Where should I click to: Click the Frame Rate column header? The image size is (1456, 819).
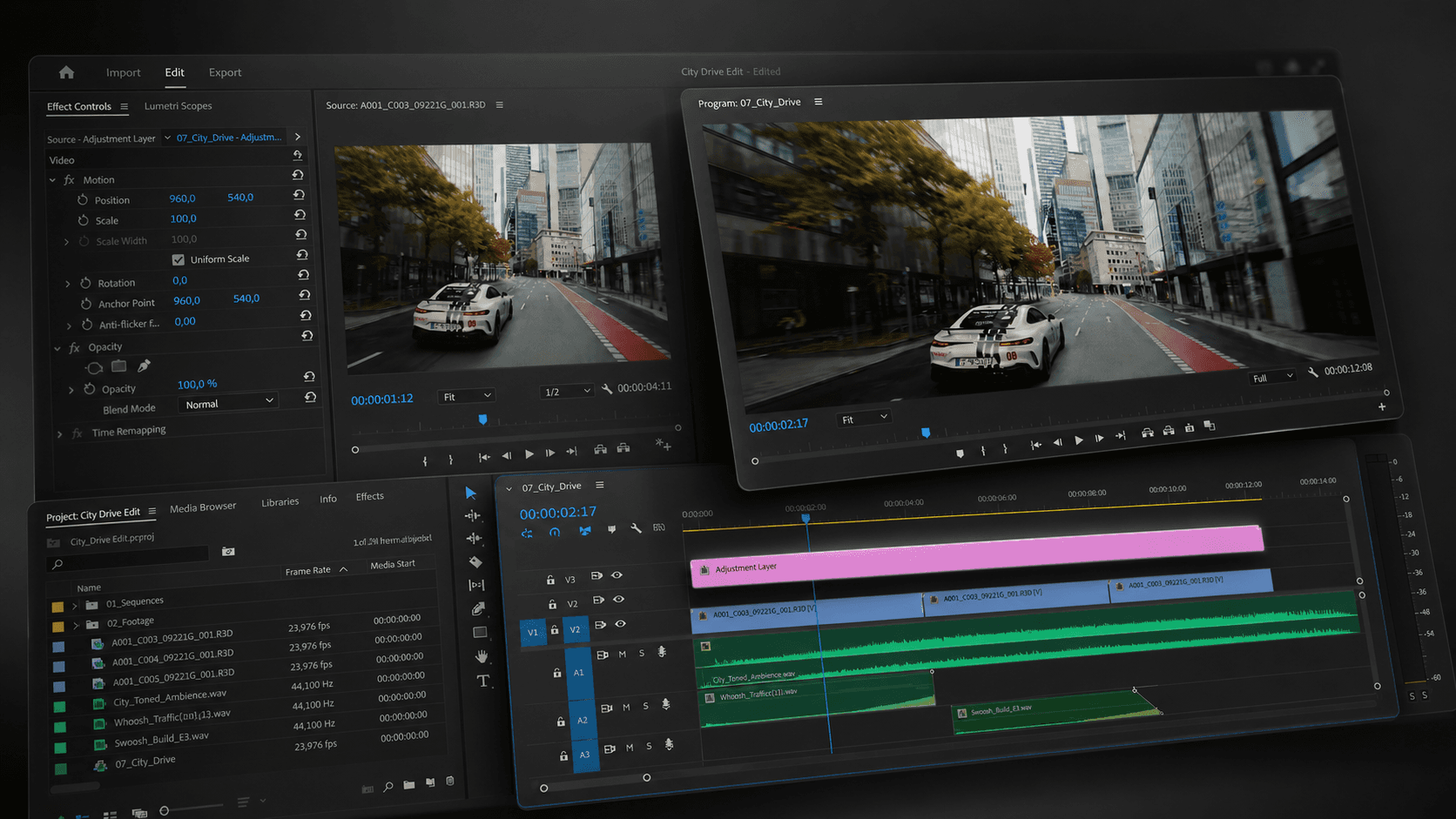click(x=308, y=572)
